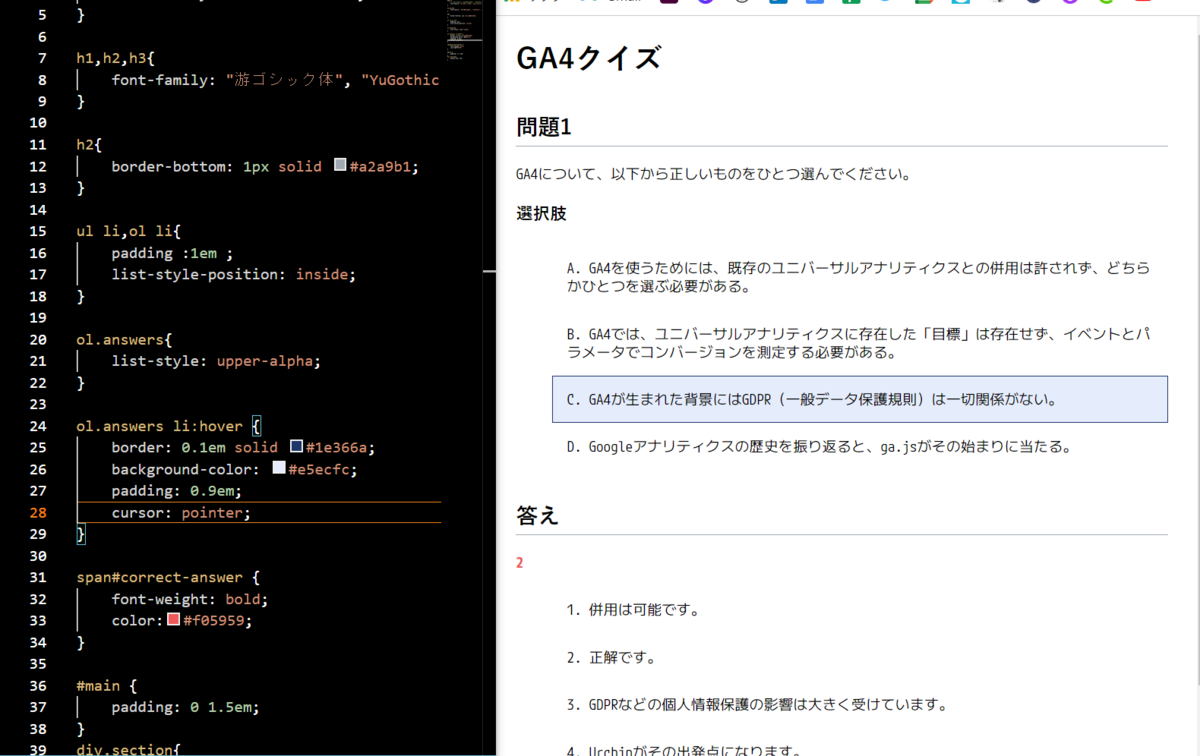Place cursor on ol.answers{ selector line
The height and width of the screenshot is (756, 1200).
(125, 339)
